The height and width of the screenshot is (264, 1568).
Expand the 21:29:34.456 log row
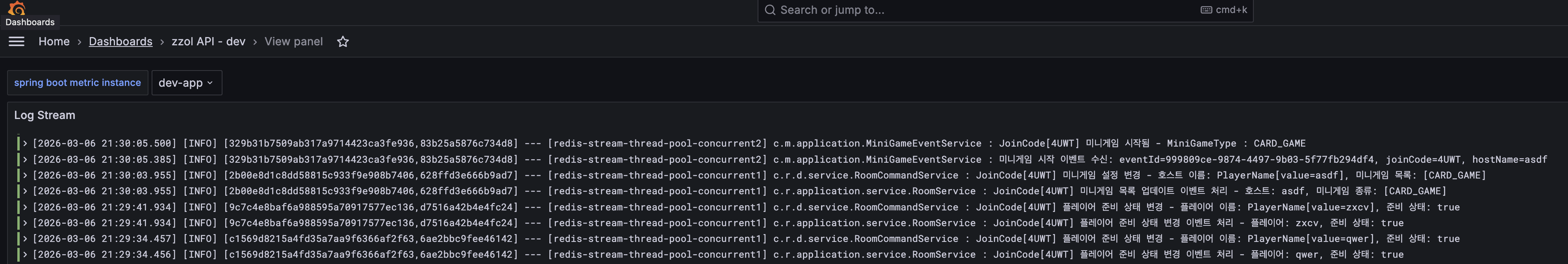(25, 254)
